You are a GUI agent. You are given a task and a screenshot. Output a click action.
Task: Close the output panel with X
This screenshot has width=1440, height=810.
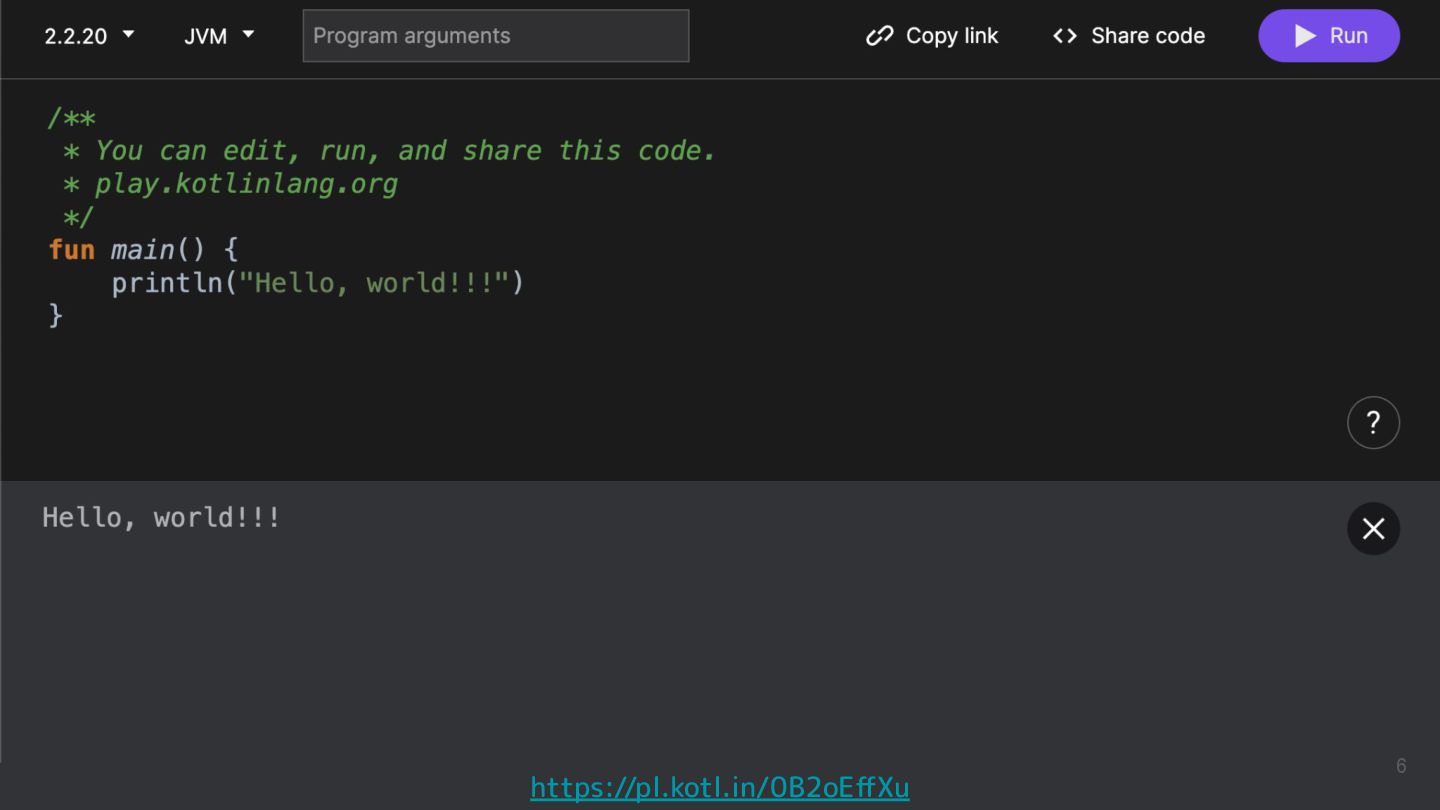pos(1373,529)
